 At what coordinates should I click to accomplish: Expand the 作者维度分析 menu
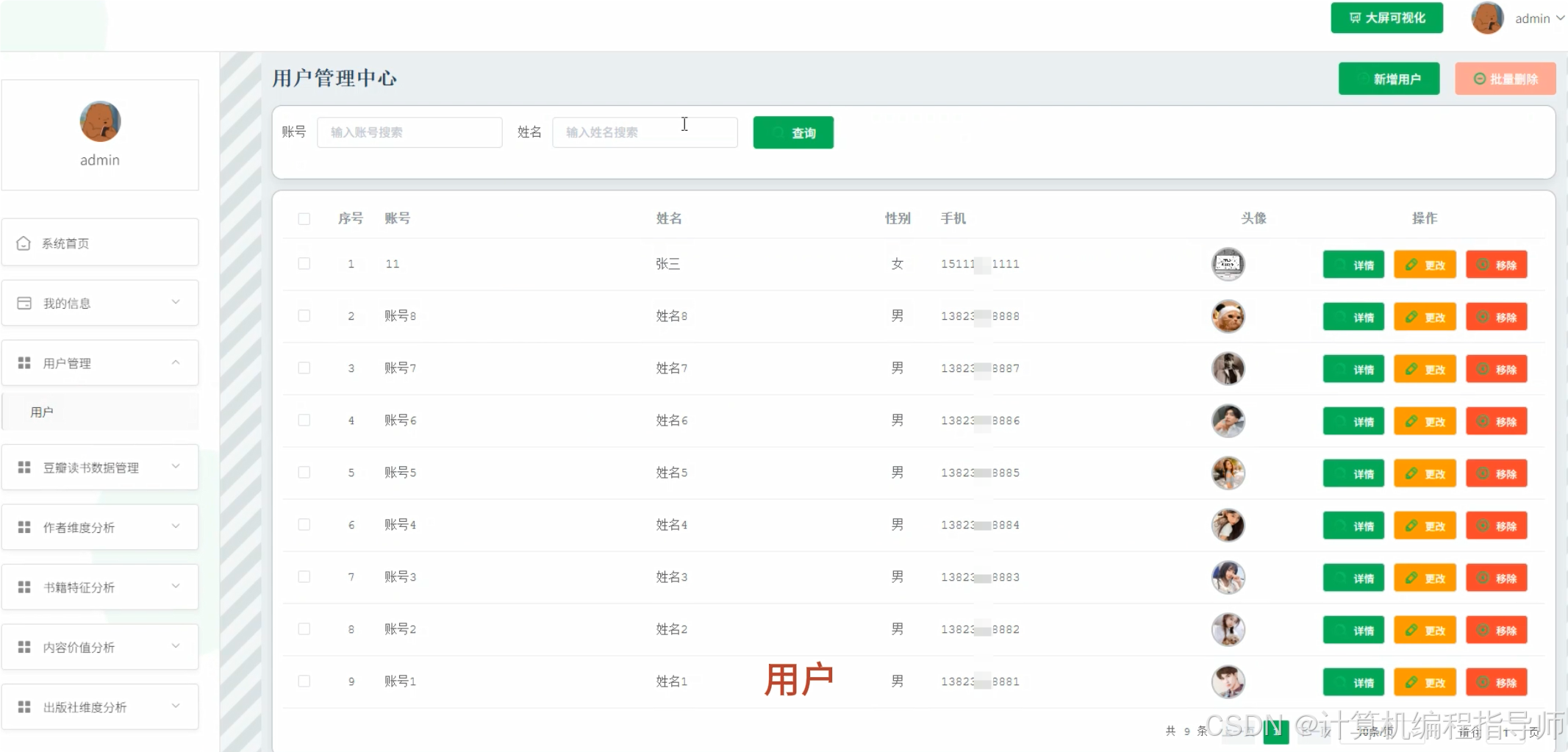[x=100, y=526]
